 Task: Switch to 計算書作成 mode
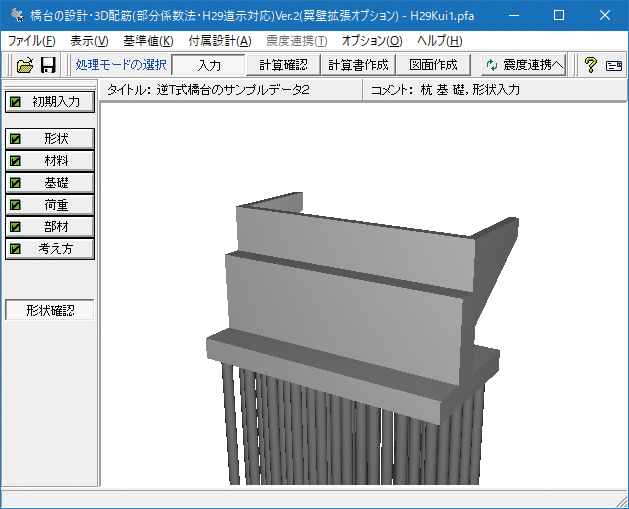pos(358,65)
